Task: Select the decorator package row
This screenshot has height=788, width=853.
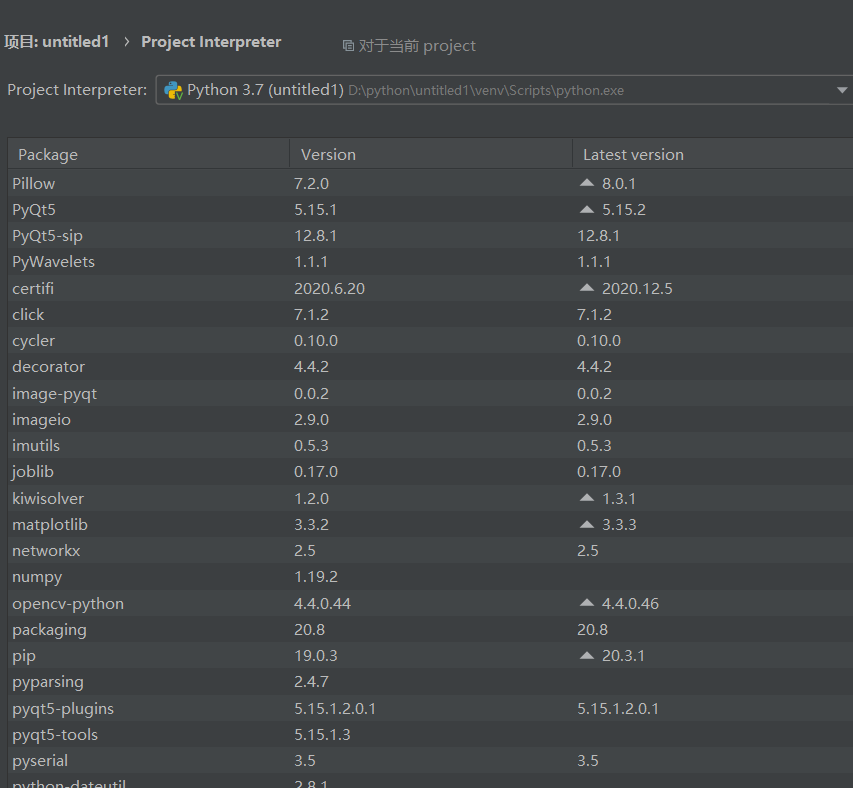Action: [x=431, y=367]
